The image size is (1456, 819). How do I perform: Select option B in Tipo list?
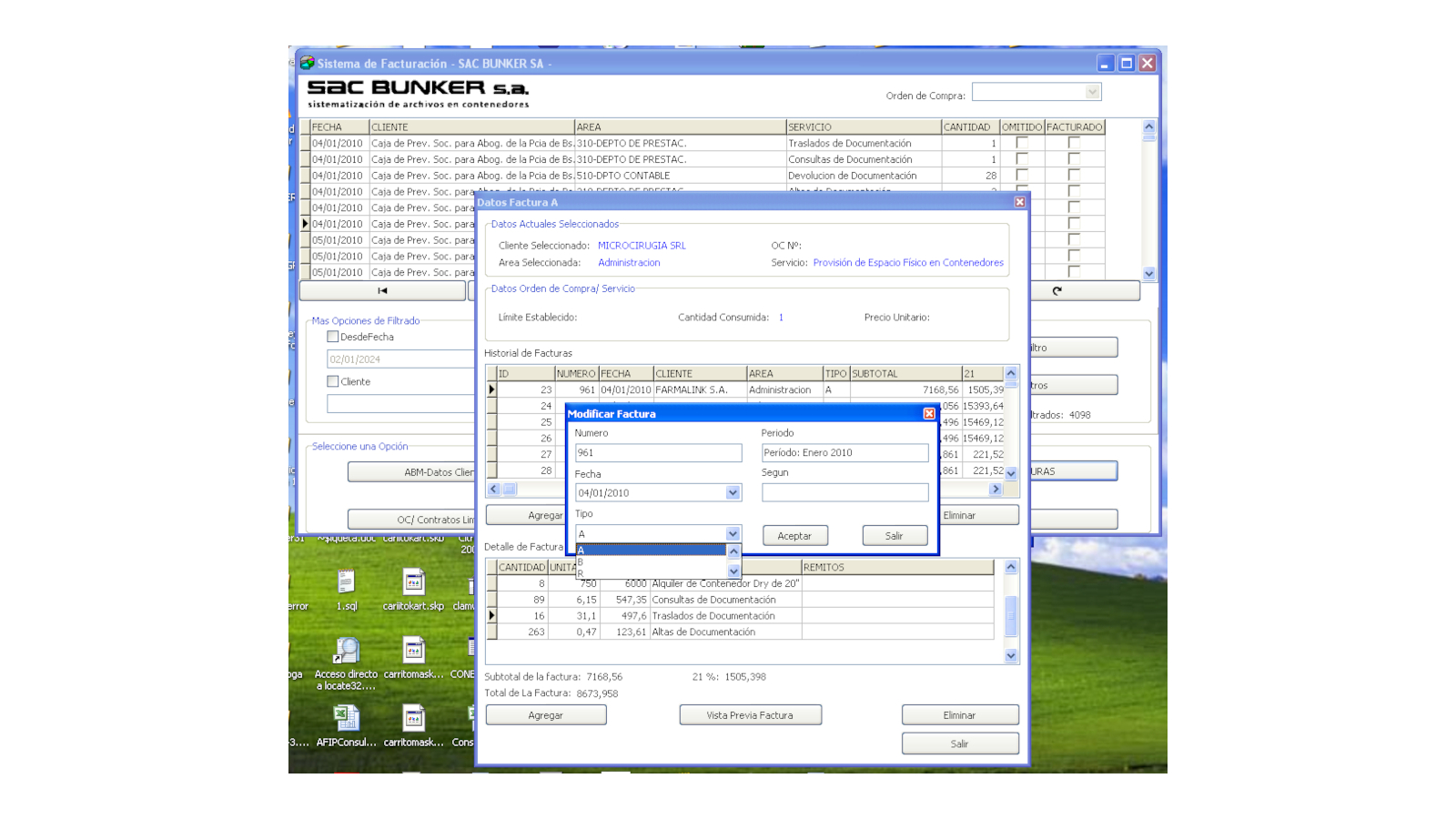651,562
